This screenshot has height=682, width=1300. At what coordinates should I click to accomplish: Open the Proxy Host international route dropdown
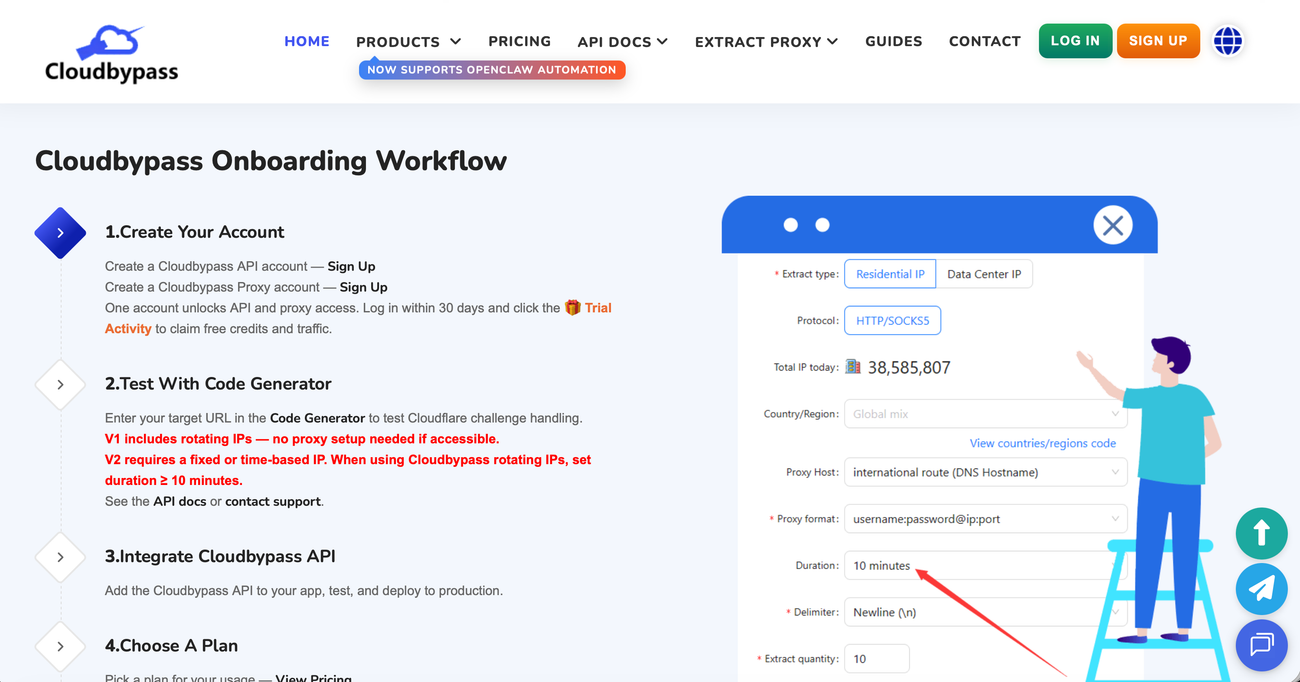point(986,472)
